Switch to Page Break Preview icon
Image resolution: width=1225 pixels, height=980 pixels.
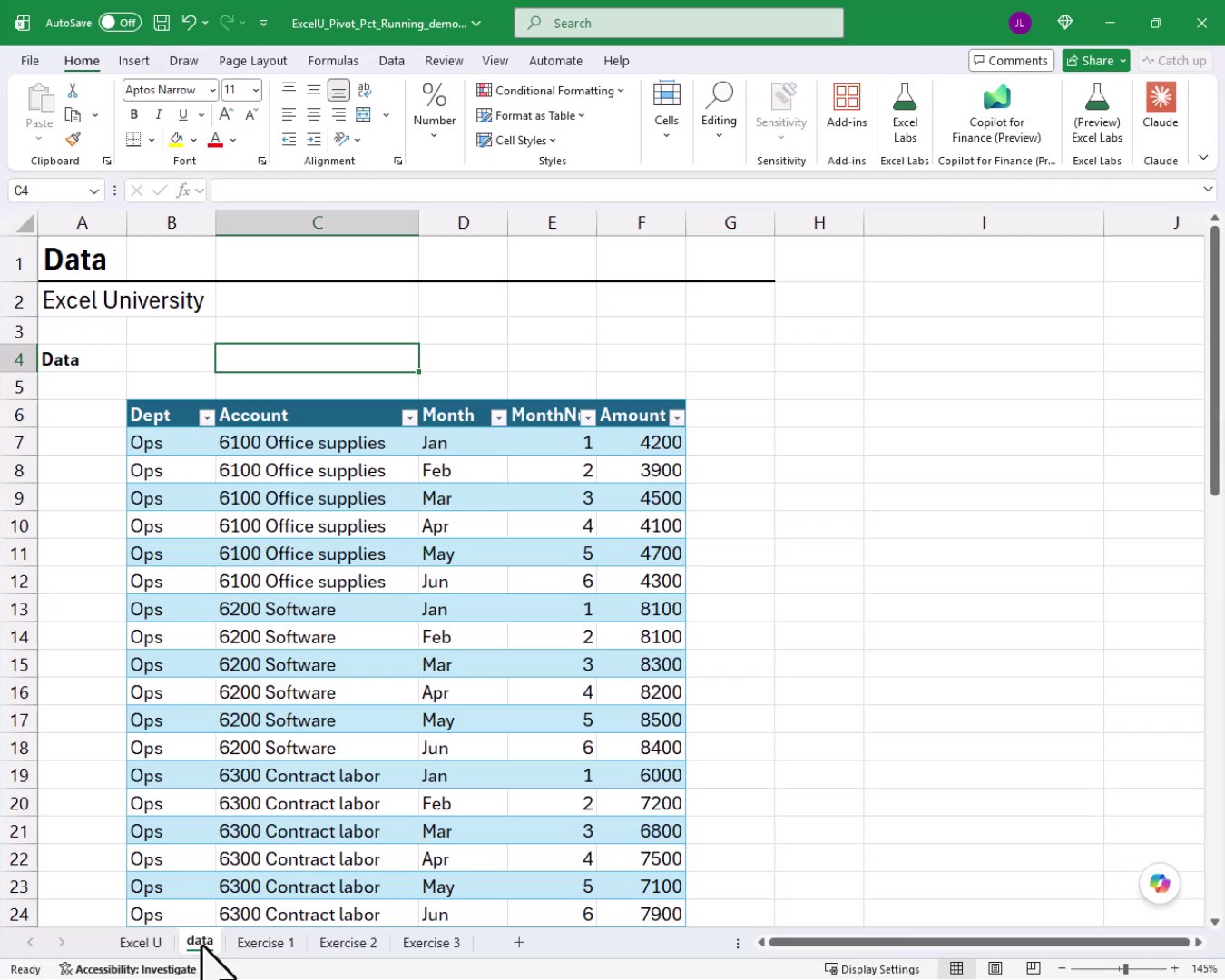coord(1034,968)
